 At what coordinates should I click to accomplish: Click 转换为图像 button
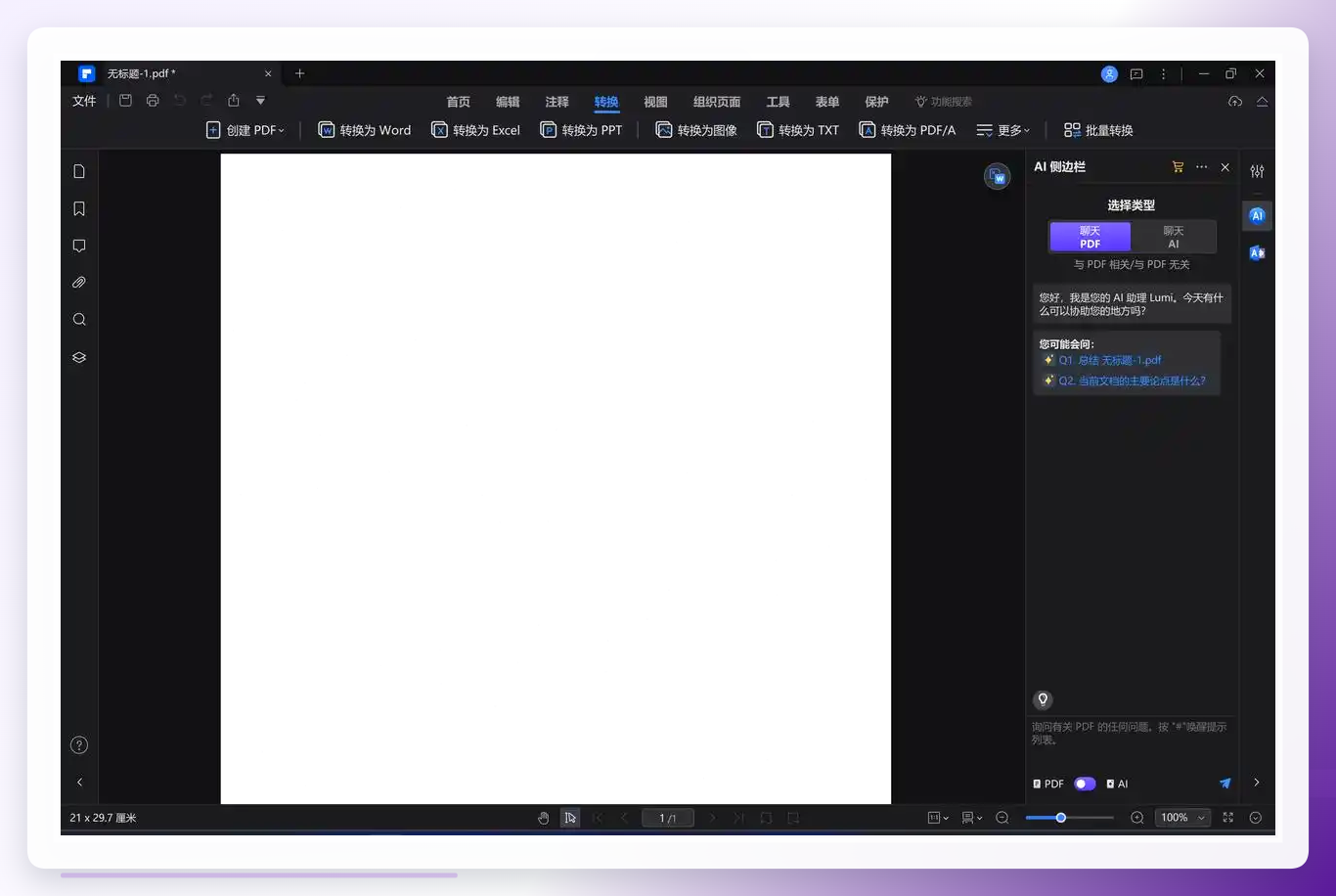pyautogui.click(x=696, y=130)
